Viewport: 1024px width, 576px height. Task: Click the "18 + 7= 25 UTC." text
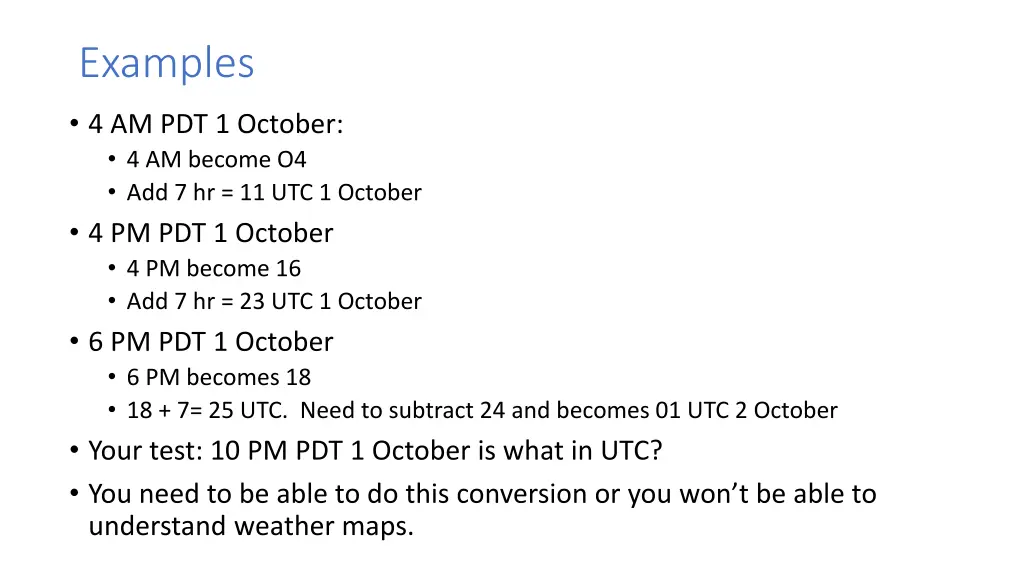207,411
